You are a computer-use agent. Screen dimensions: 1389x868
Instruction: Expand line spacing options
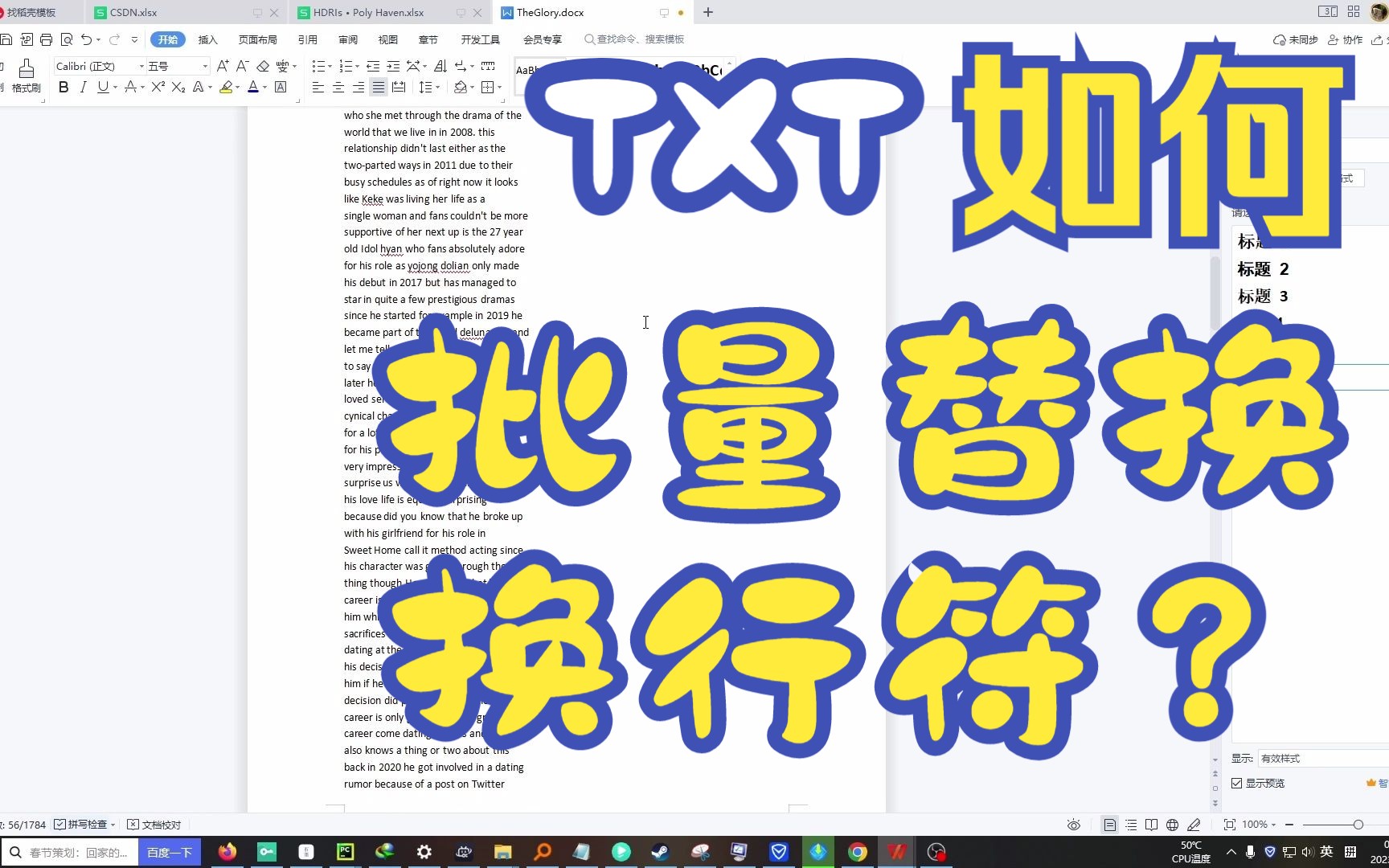point(437,87)
